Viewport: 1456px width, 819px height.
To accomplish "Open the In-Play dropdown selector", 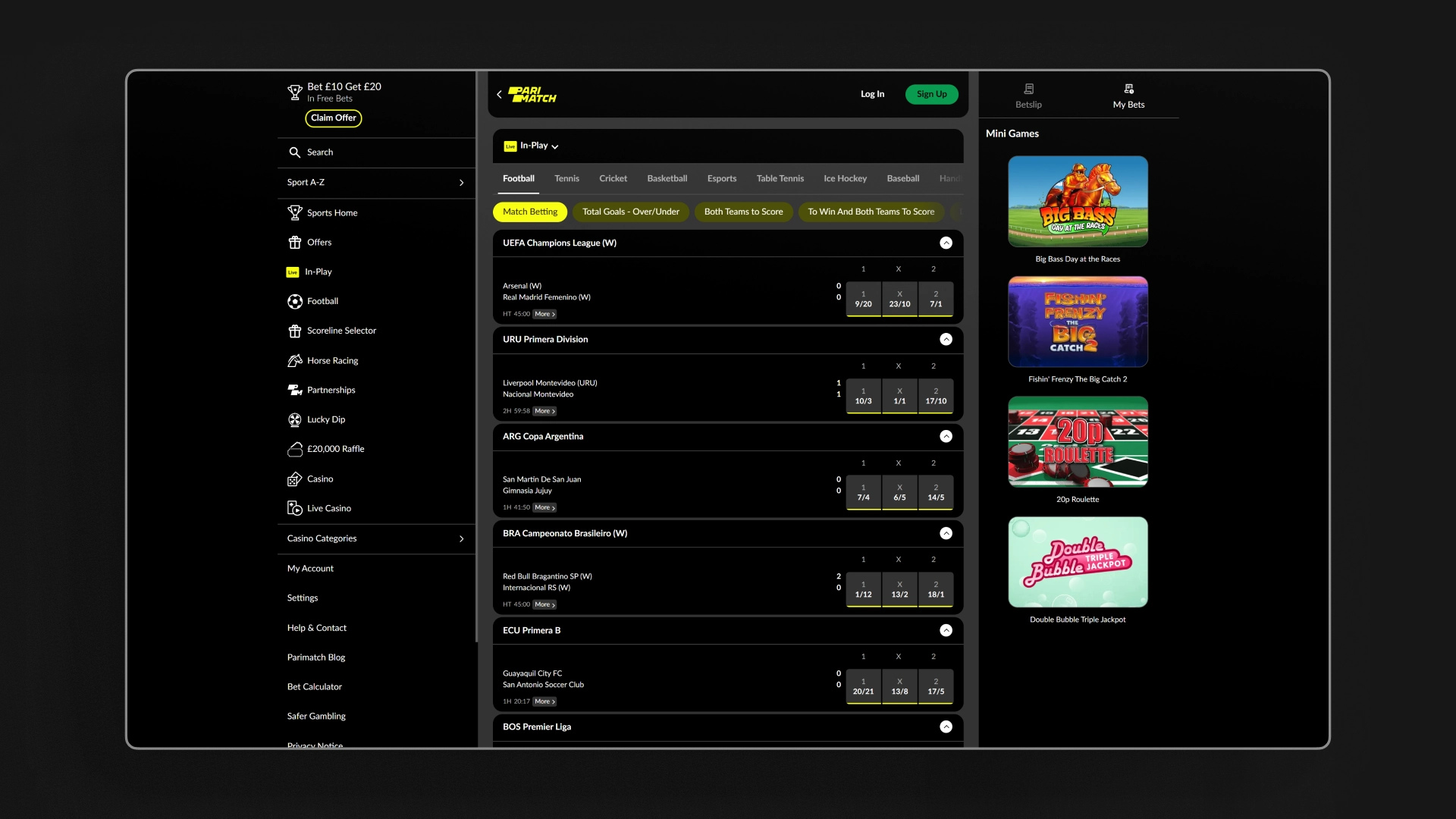I will coord(539,146).
